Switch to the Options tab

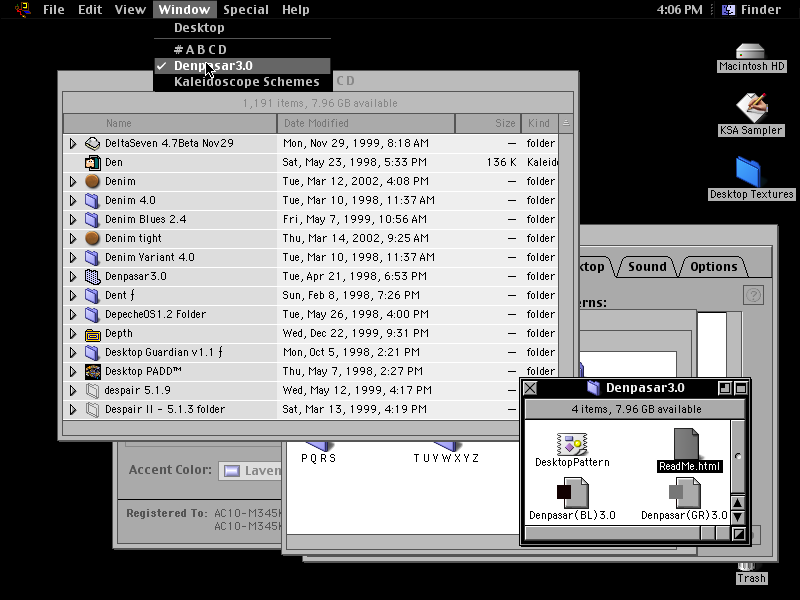(713, 266)
